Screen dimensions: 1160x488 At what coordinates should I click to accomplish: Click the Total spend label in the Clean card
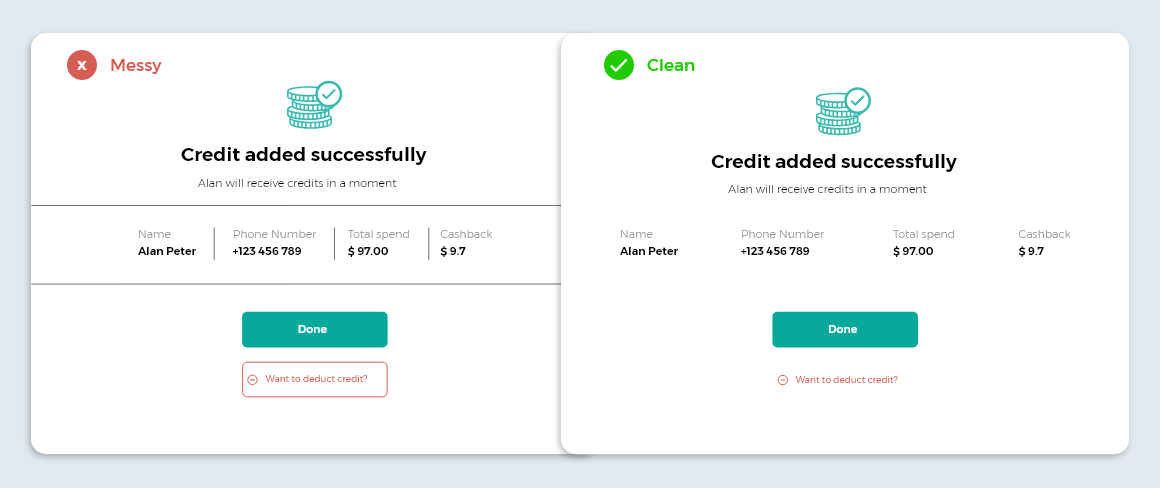click(923, 234)
